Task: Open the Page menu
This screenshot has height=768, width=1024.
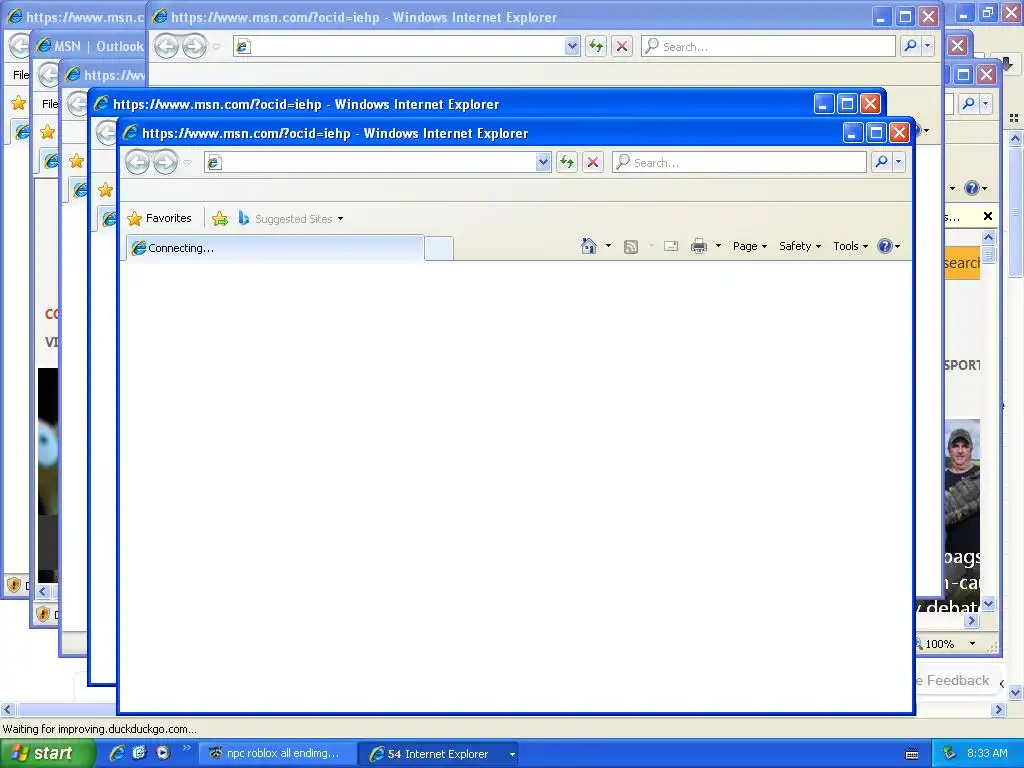Action: click(750, 246)
